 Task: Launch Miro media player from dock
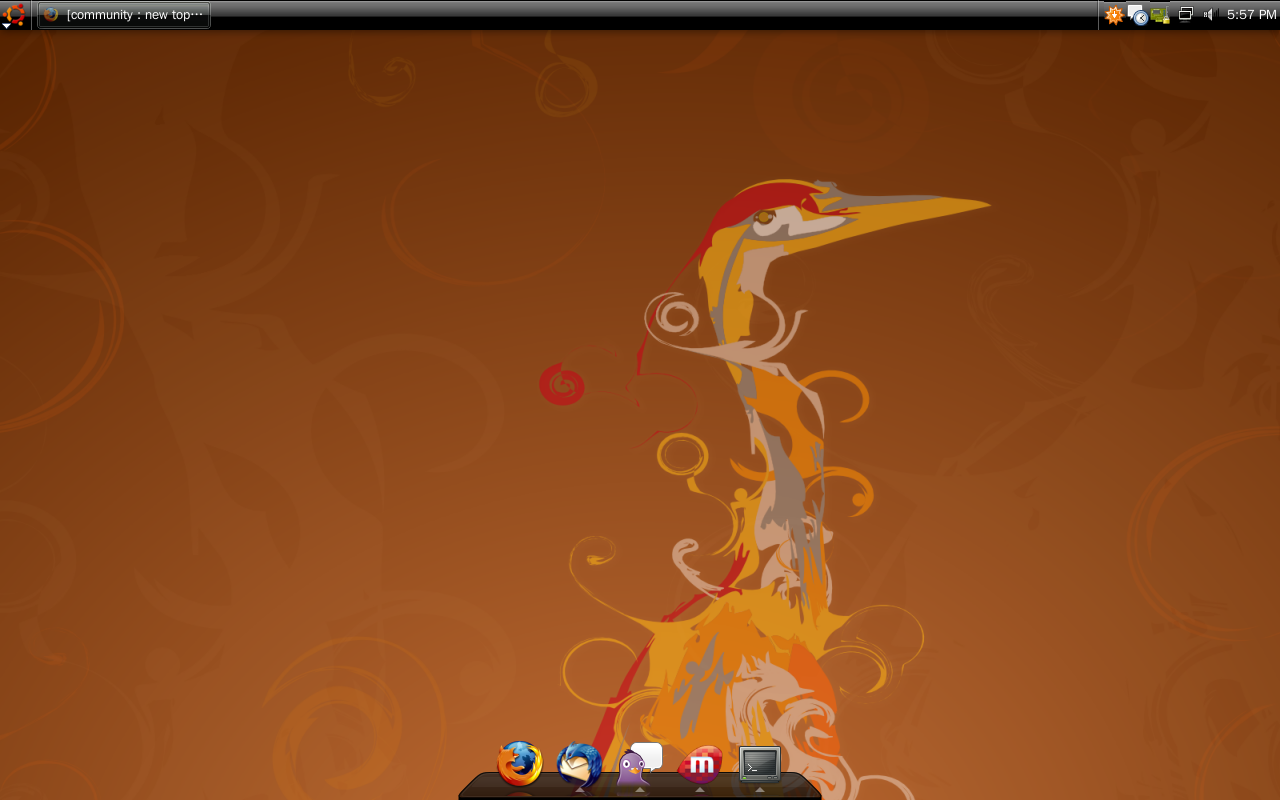tap(700, 764)
